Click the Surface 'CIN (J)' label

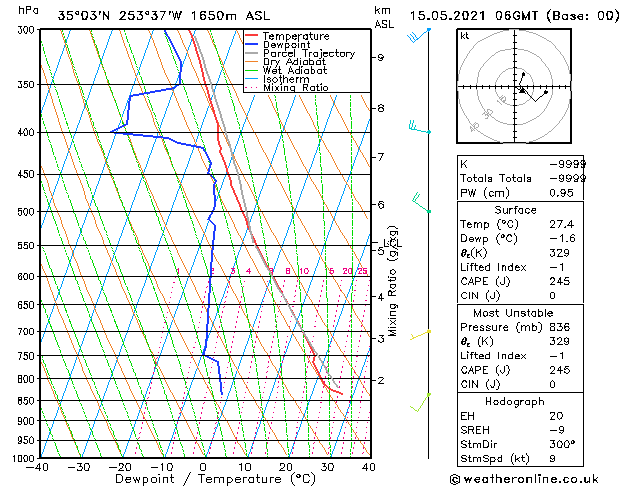[480, 296]
